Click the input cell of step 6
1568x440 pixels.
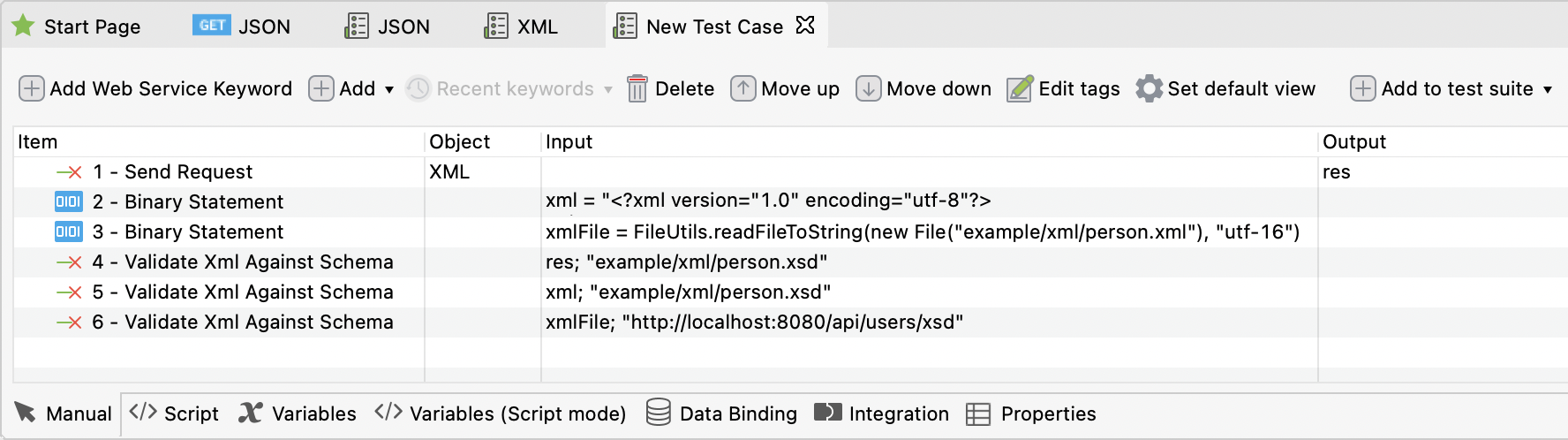754,322
